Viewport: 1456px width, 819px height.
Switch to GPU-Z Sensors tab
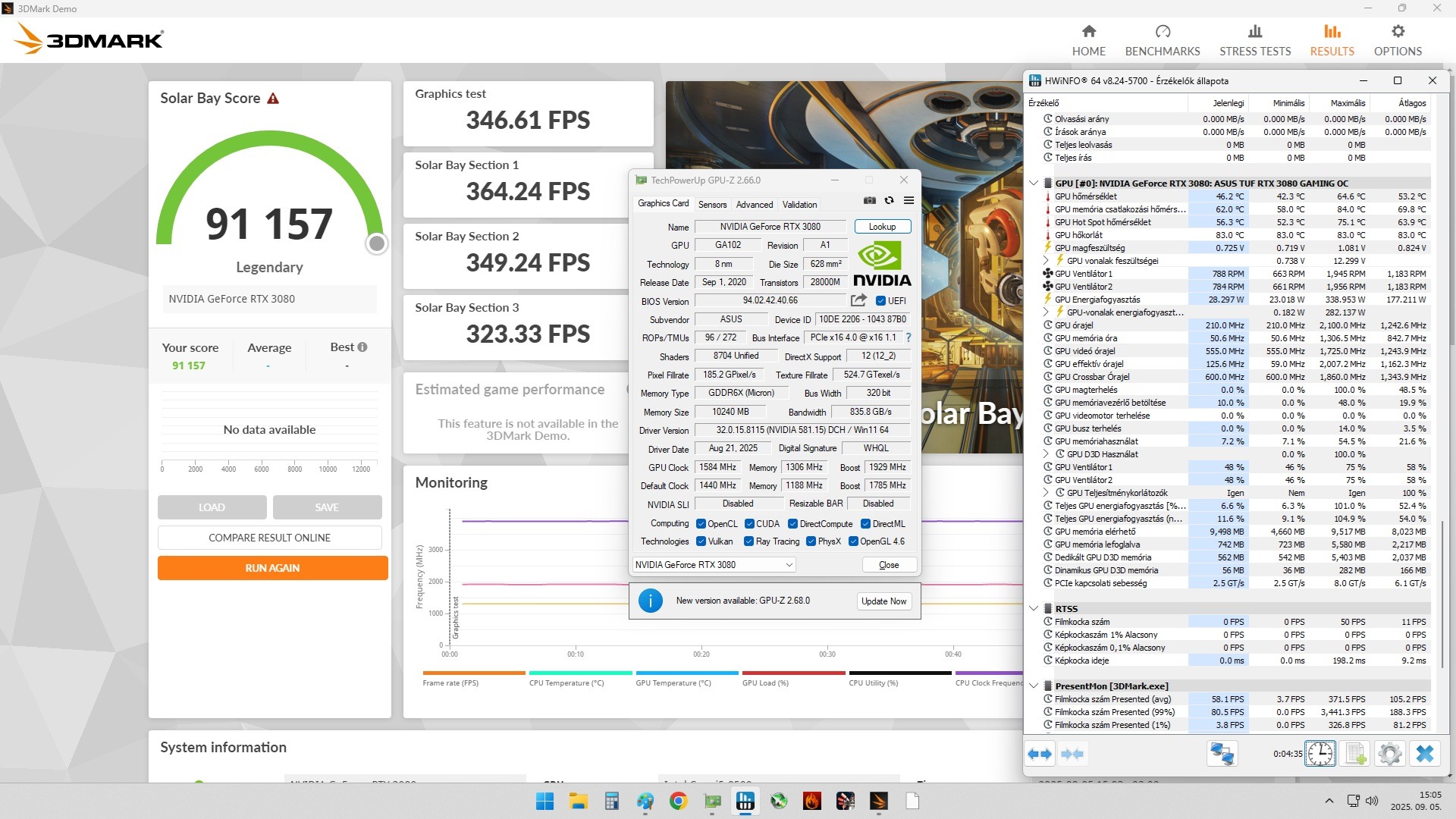point(712,205)
